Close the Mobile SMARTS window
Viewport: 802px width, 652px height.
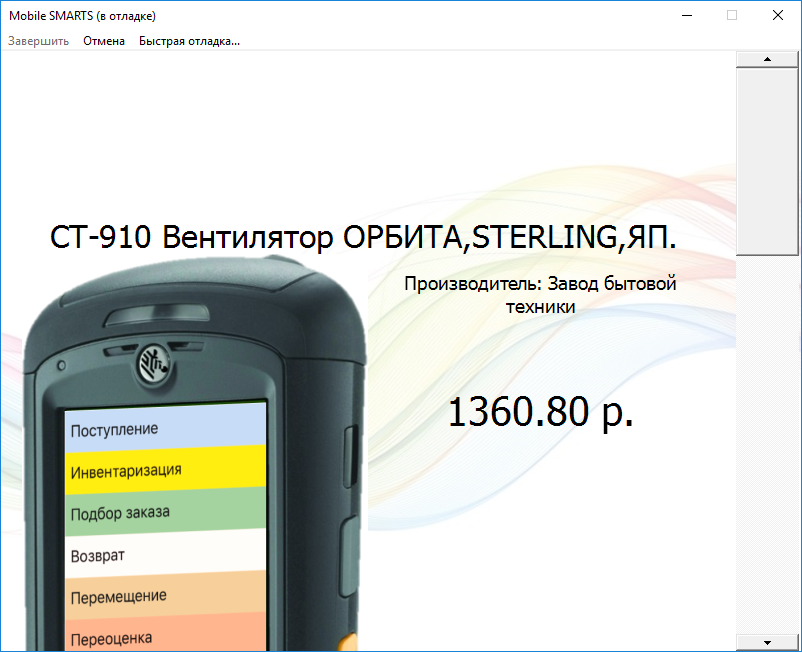(x=777, y=15)
